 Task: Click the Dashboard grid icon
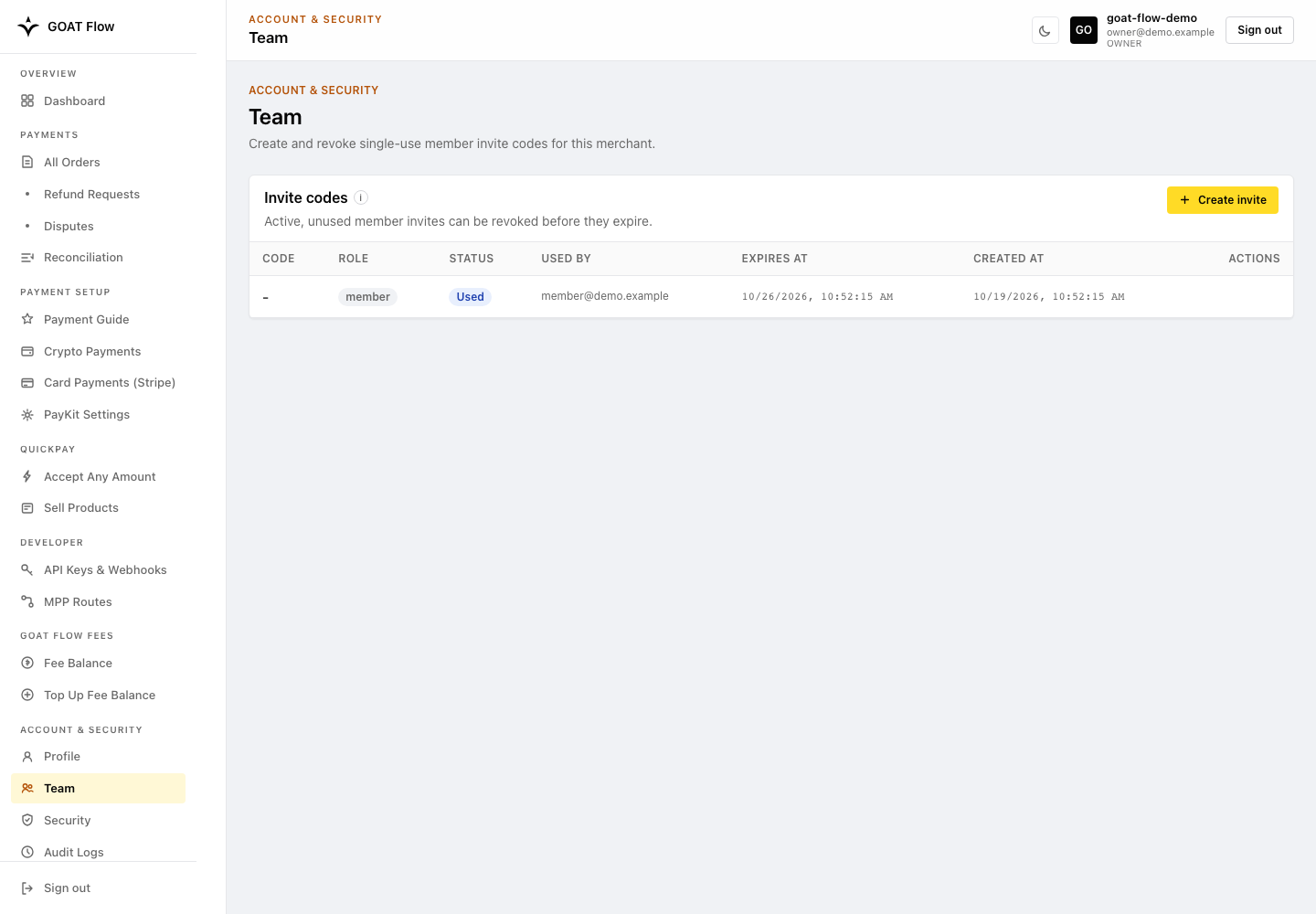tap(27, 101)
